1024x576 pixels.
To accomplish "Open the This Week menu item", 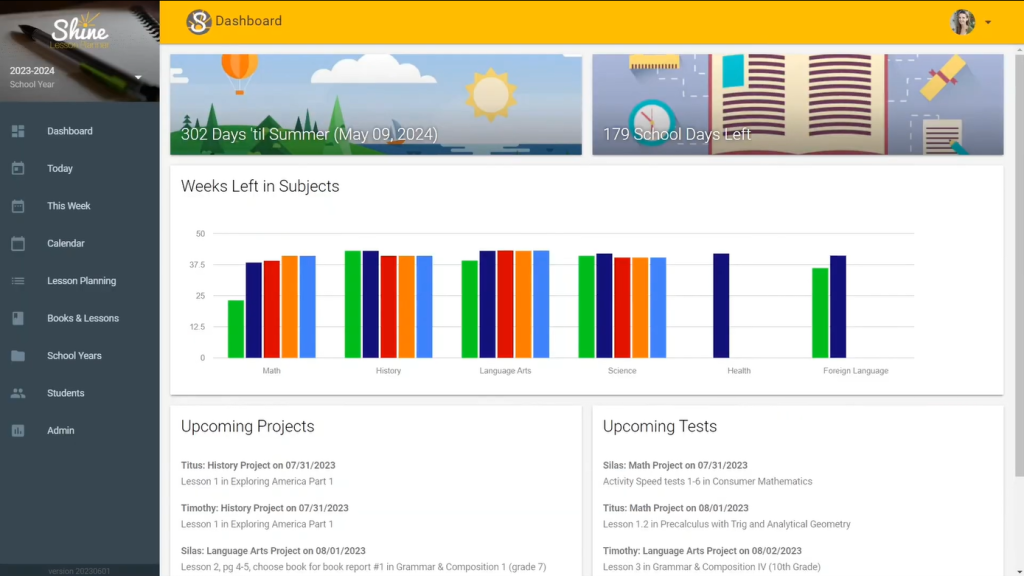I will pyautogui.click(x=68, y=206).
